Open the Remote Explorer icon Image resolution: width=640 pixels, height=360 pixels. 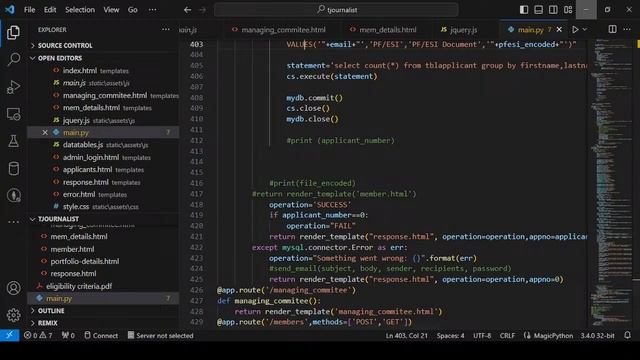click(13, 114)
